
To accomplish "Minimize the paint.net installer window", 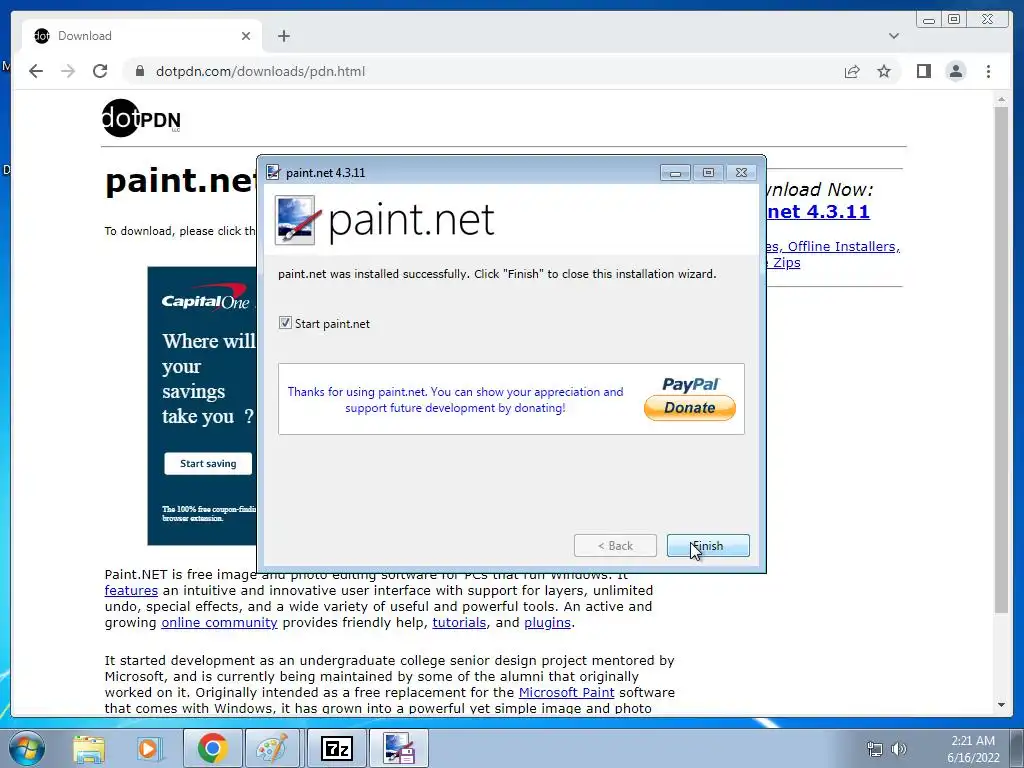I will [675, 173].
